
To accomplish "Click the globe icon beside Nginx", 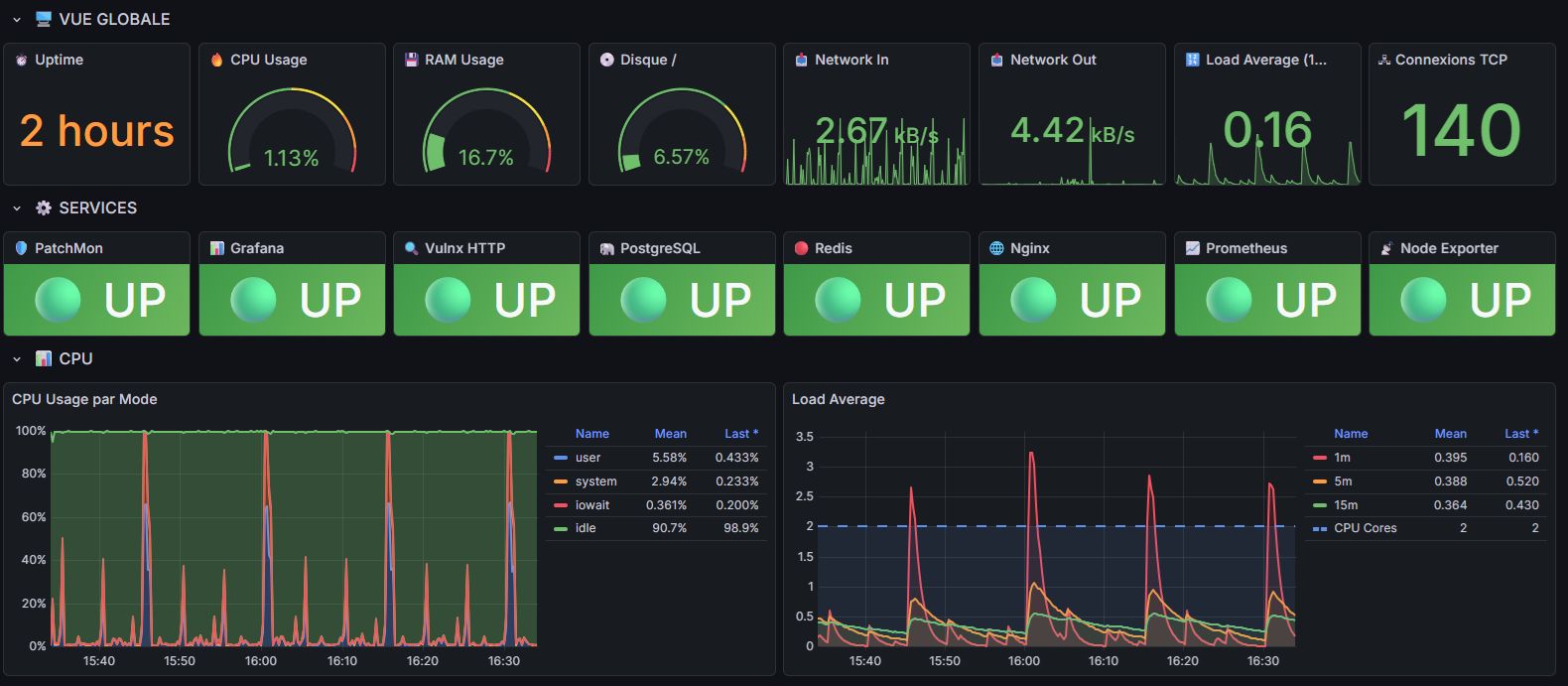I will [996, 248].
